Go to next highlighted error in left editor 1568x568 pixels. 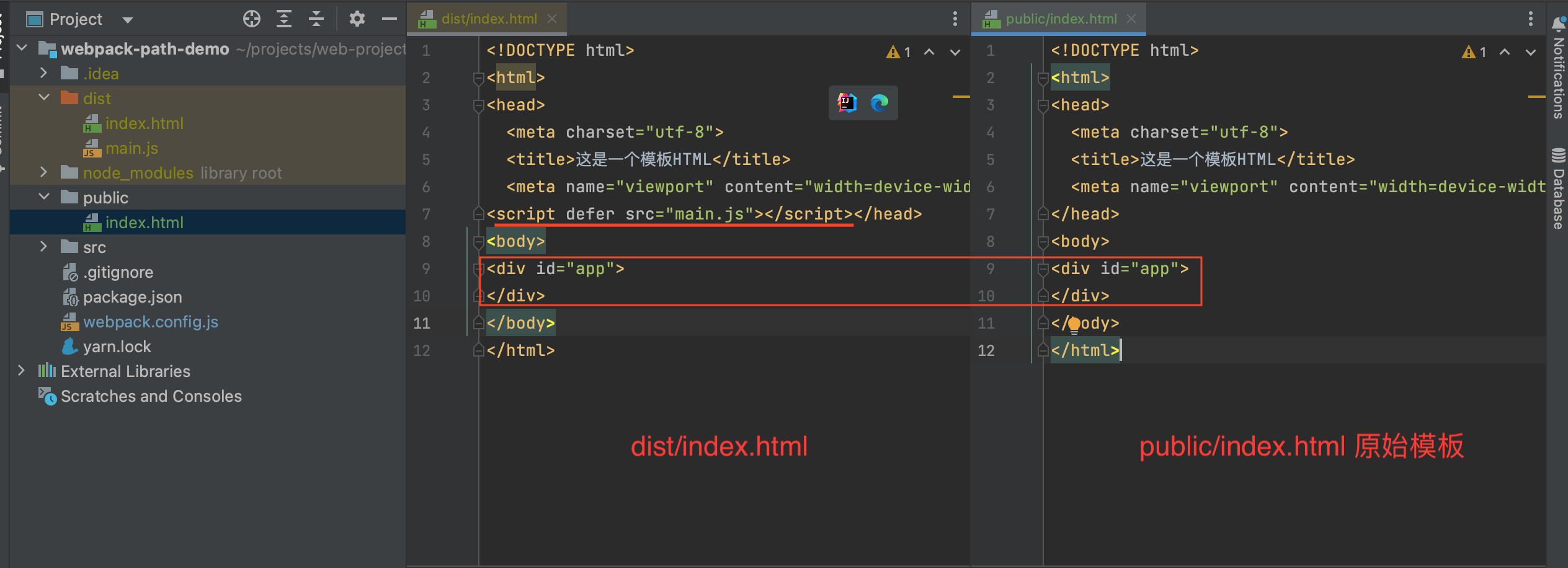(955, 52)
